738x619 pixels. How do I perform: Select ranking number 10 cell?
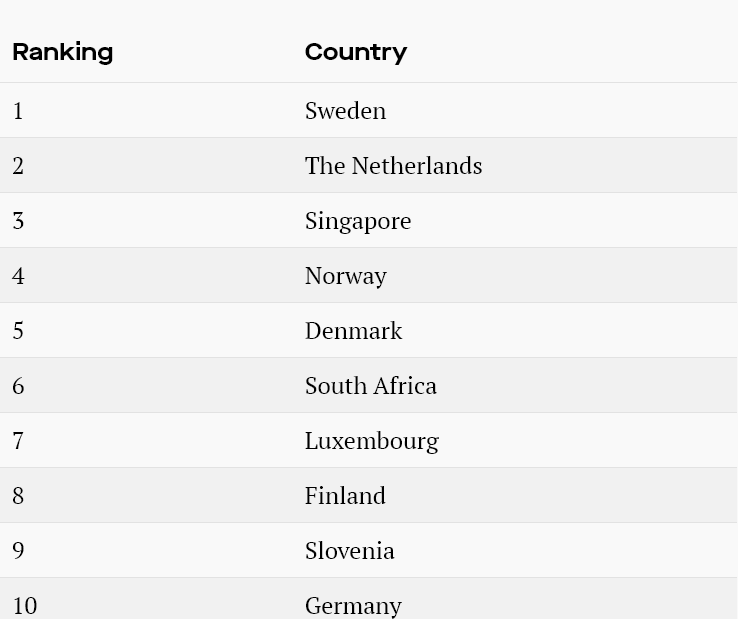pos(24,605)
